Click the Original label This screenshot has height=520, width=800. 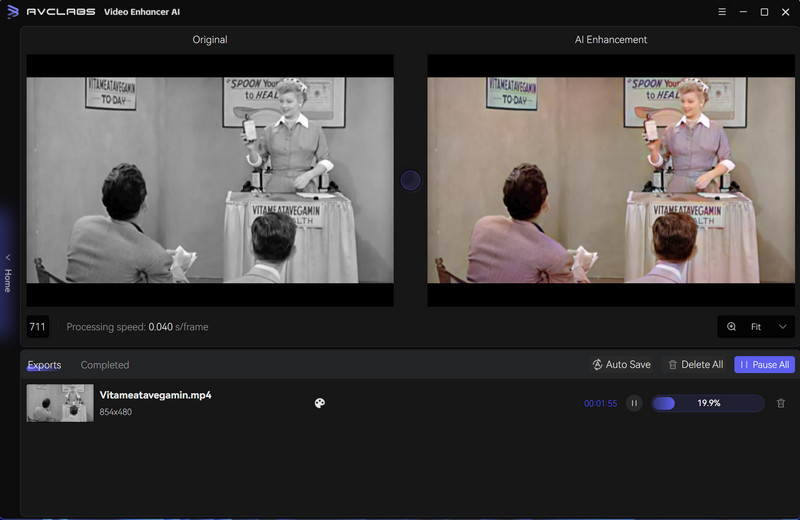[210, 40]
